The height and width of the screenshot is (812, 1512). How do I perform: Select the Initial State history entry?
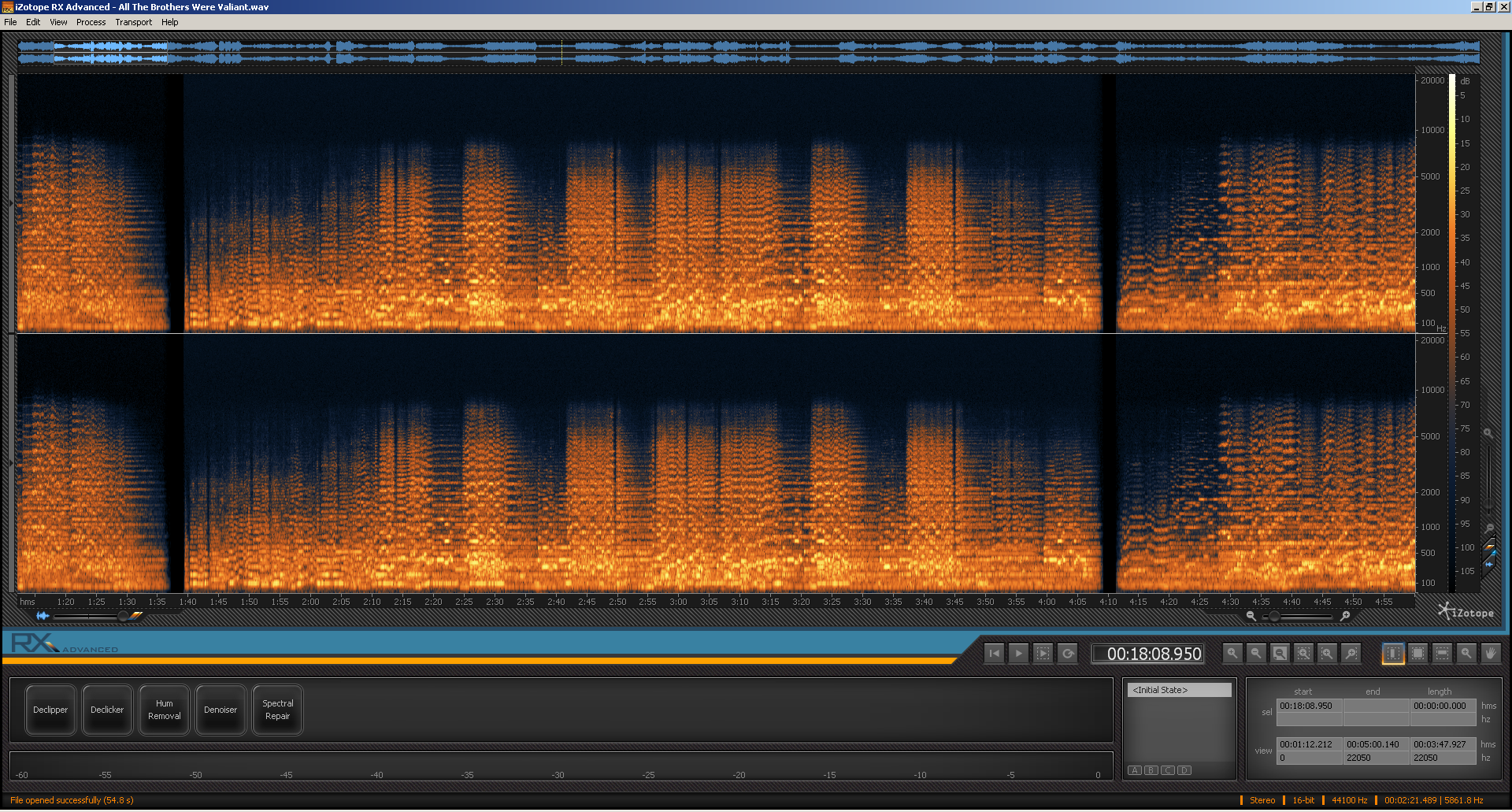click(x=1179, y=690)
